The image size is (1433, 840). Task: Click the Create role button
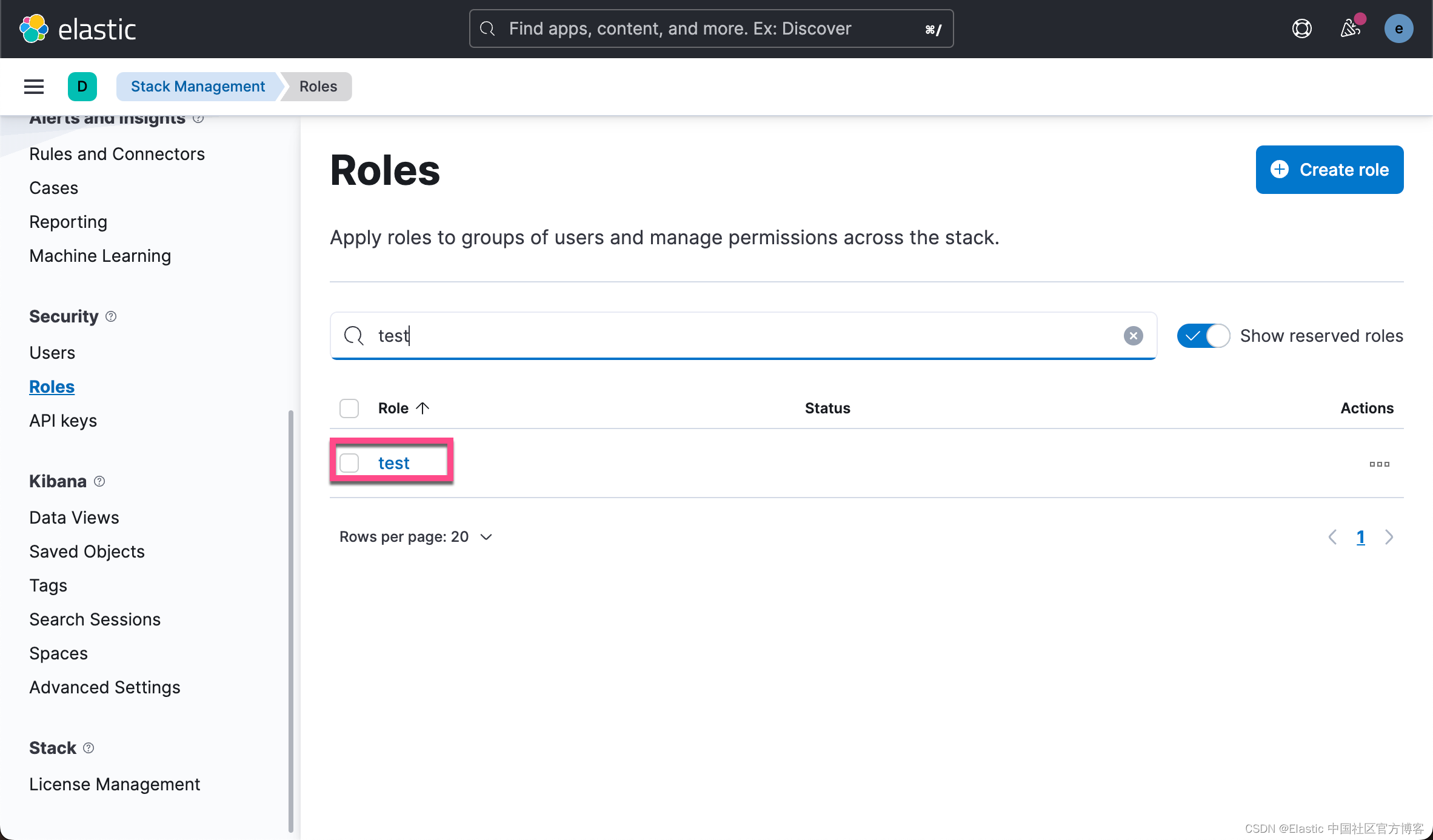[1329, 170]
